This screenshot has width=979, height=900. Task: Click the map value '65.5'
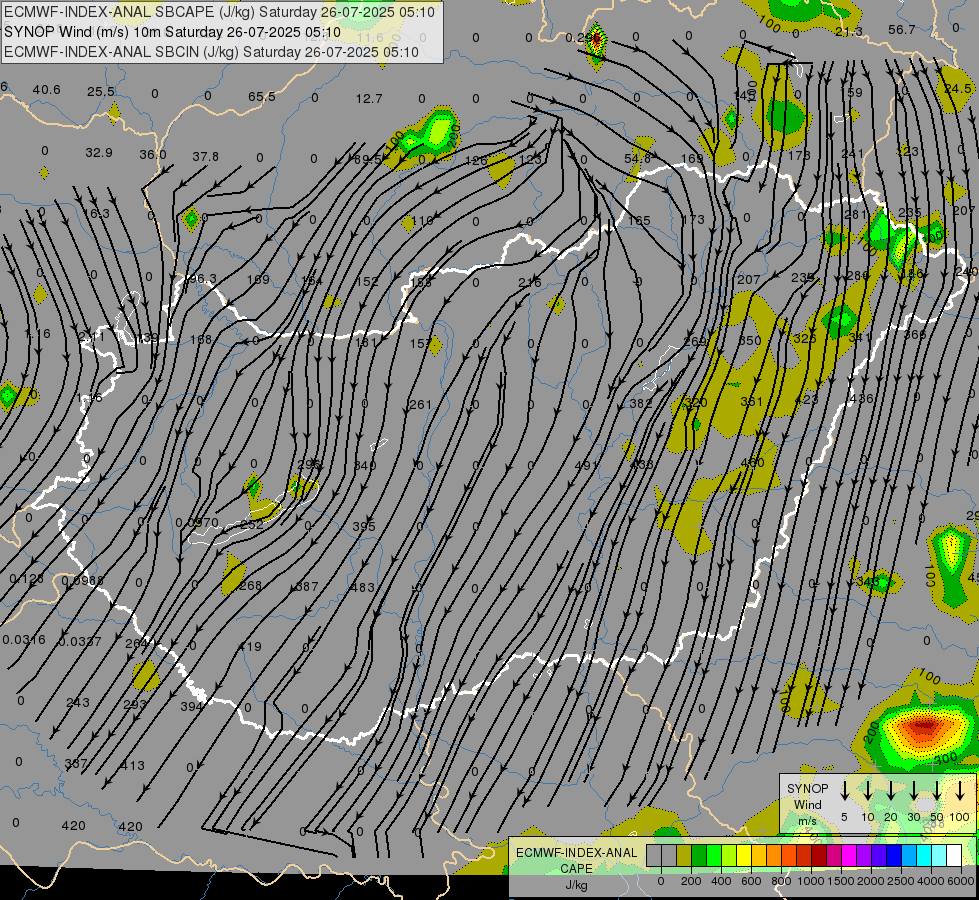pyautogui.click(x=262, y=97)
